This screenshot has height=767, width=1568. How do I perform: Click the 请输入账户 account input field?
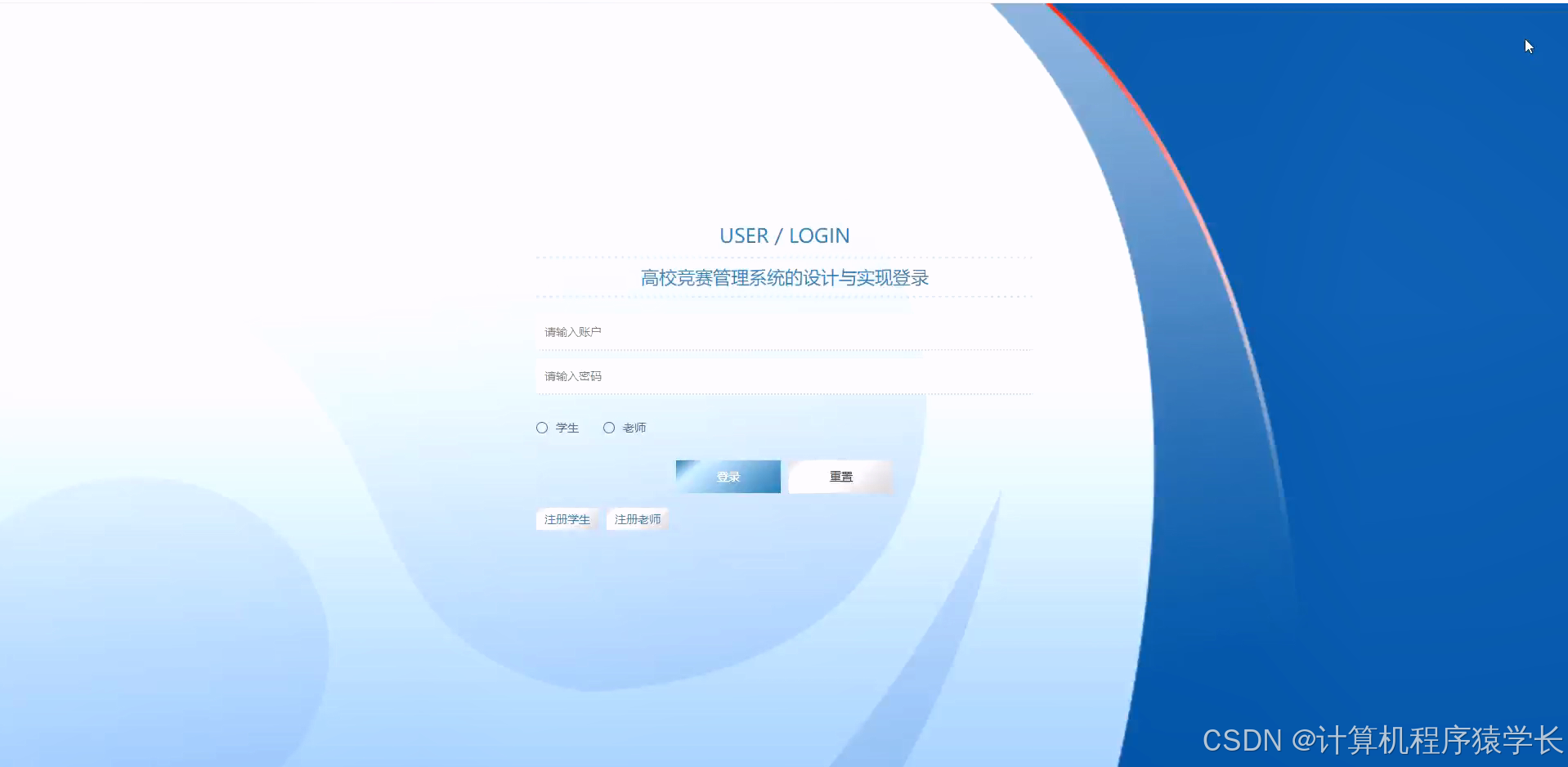tap(783, 331)
